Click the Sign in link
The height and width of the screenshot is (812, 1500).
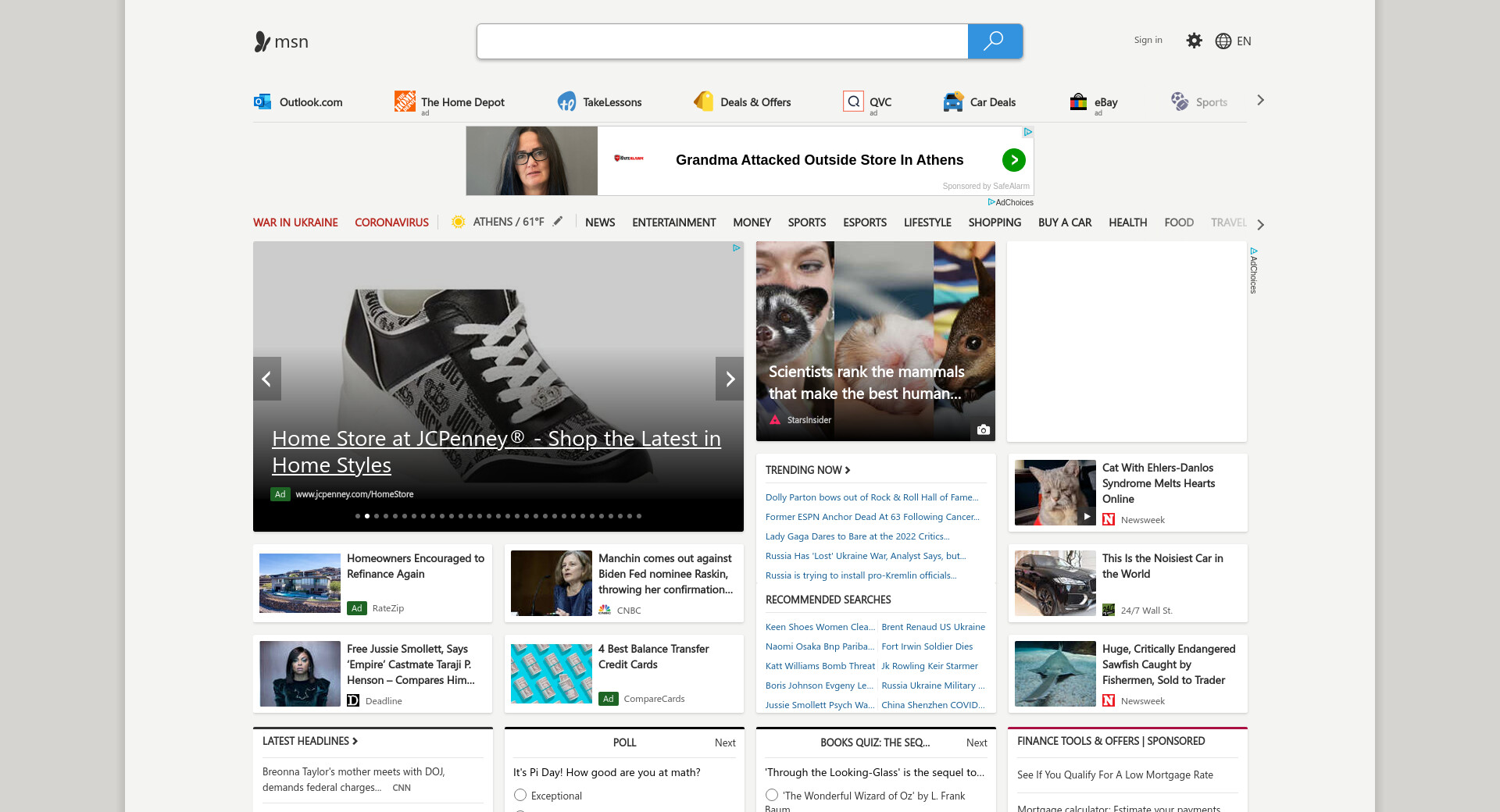coord(1148,40)
